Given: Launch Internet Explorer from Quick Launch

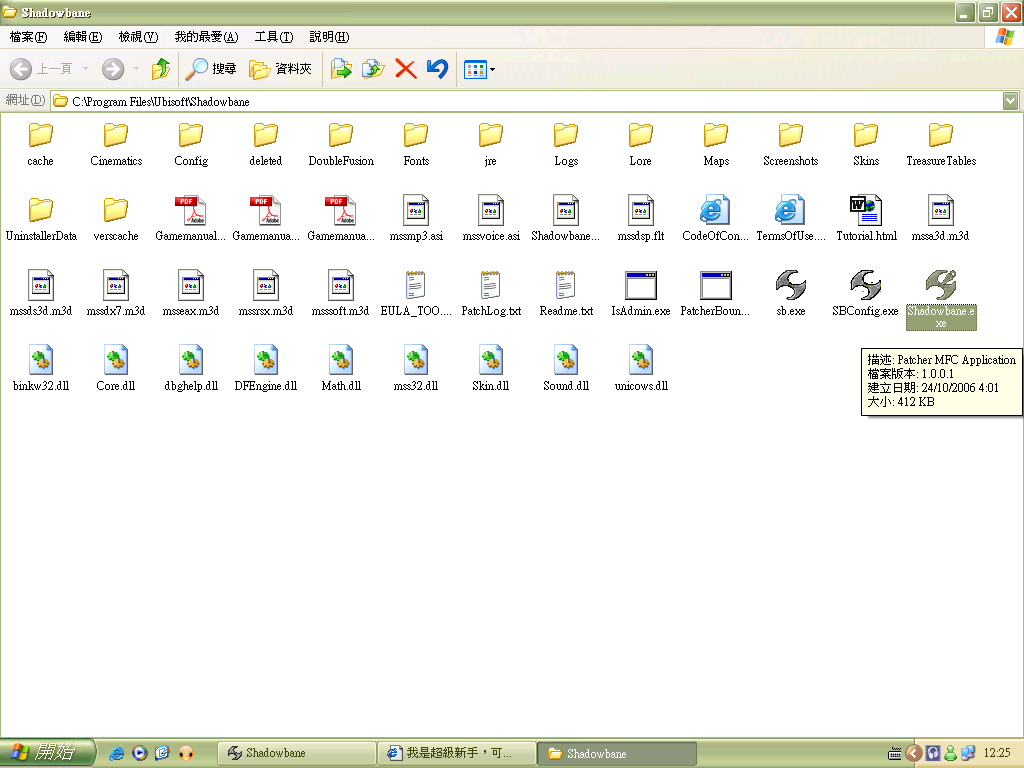Looking at the screenshot, I should tap(116, 754).
